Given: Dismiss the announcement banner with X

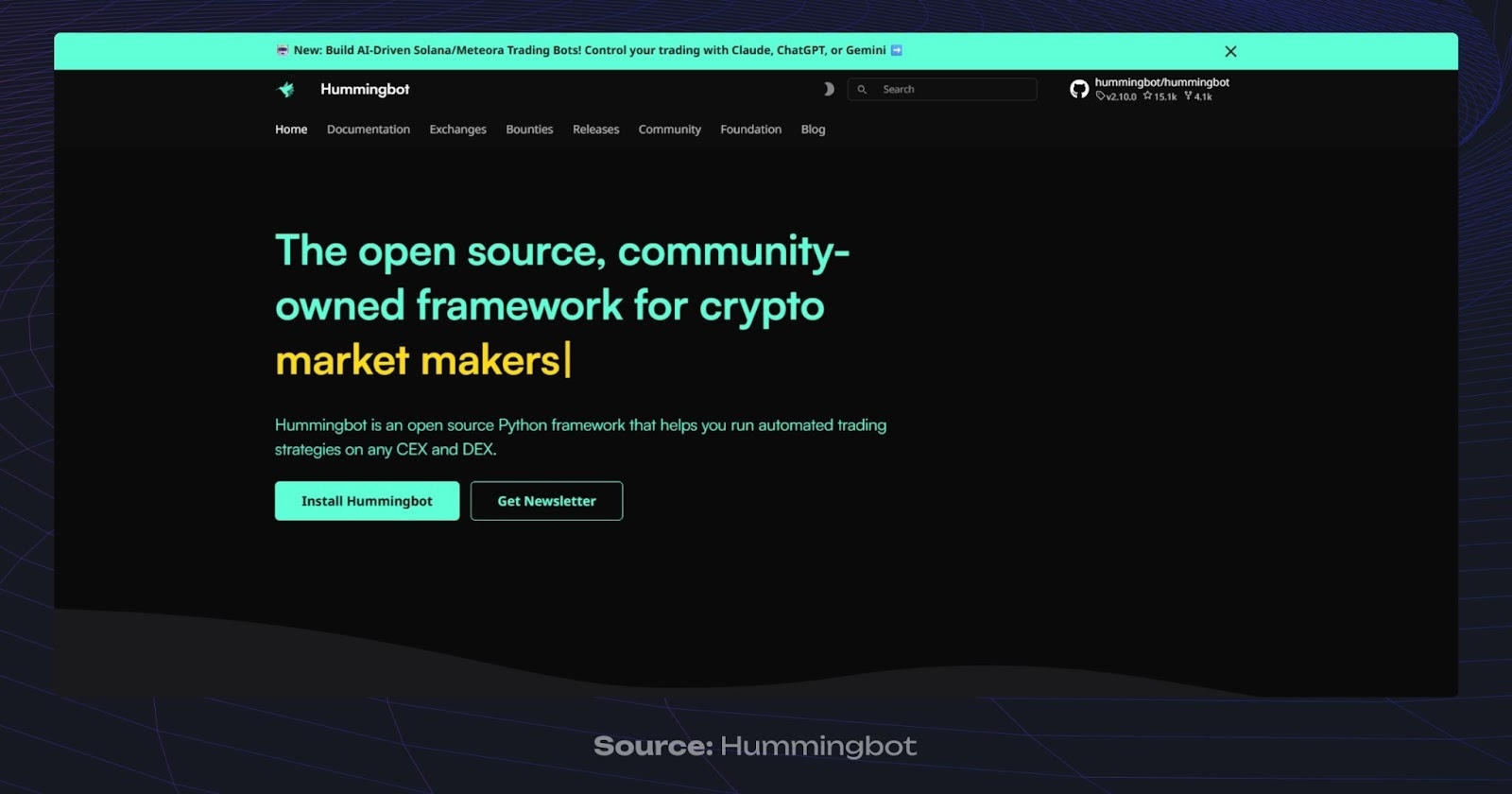Looking at the screenshot, I should pyautogui.click(x=1230, y=51).
